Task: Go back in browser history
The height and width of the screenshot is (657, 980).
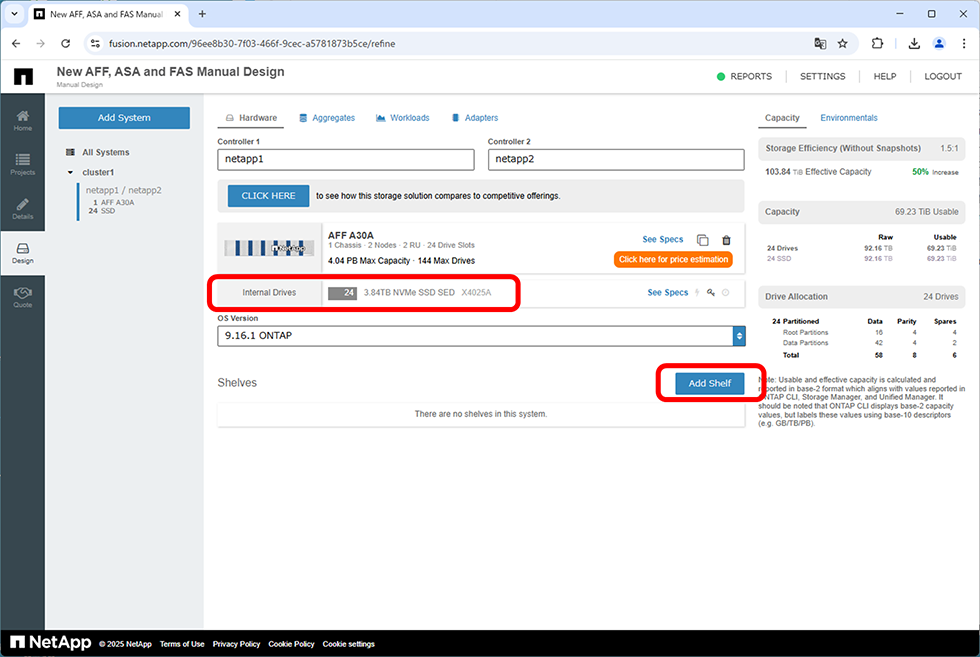Action: click(16, 43)
